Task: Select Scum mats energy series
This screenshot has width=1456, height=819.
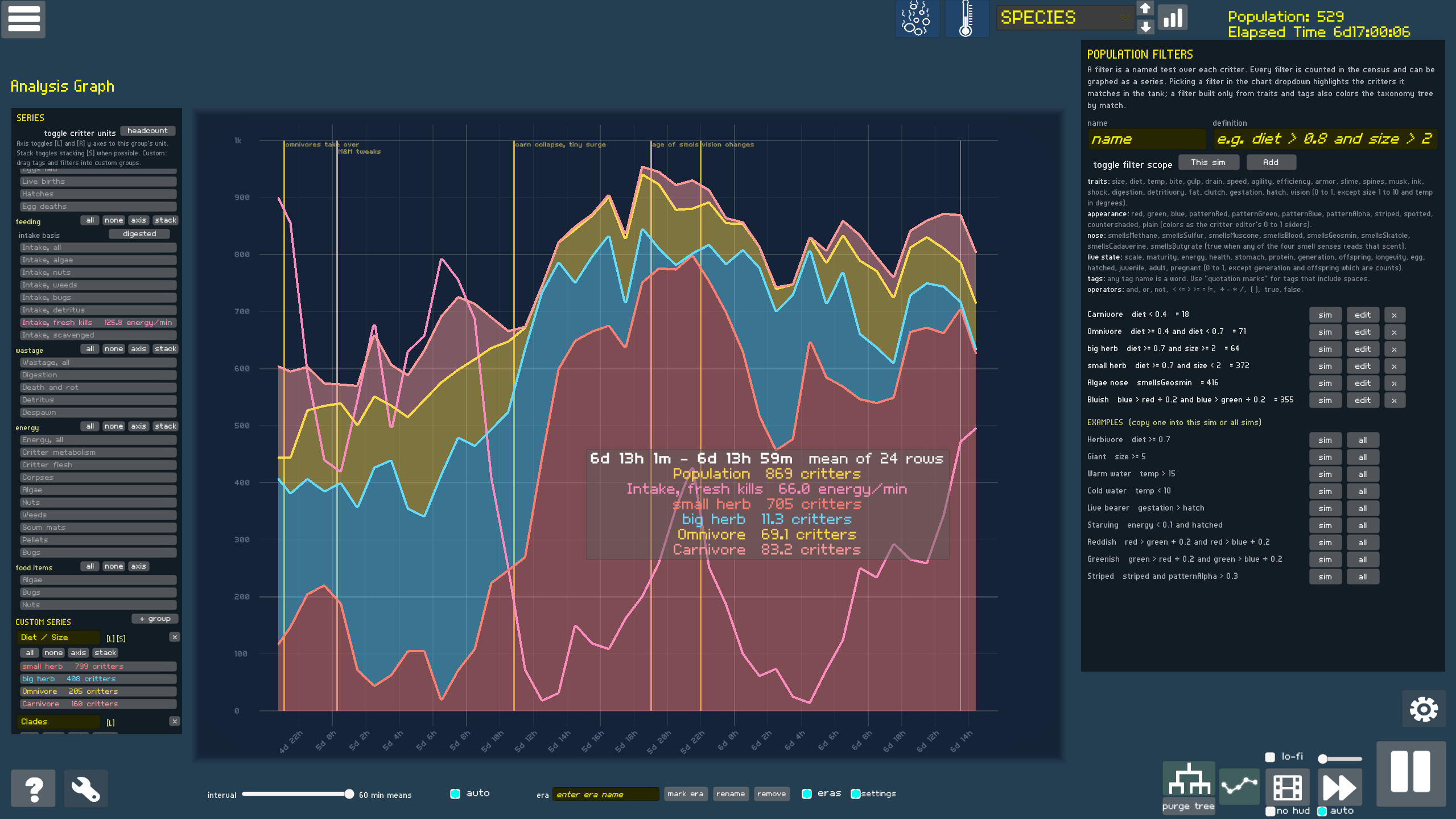Action: click(x=98, y=528)
